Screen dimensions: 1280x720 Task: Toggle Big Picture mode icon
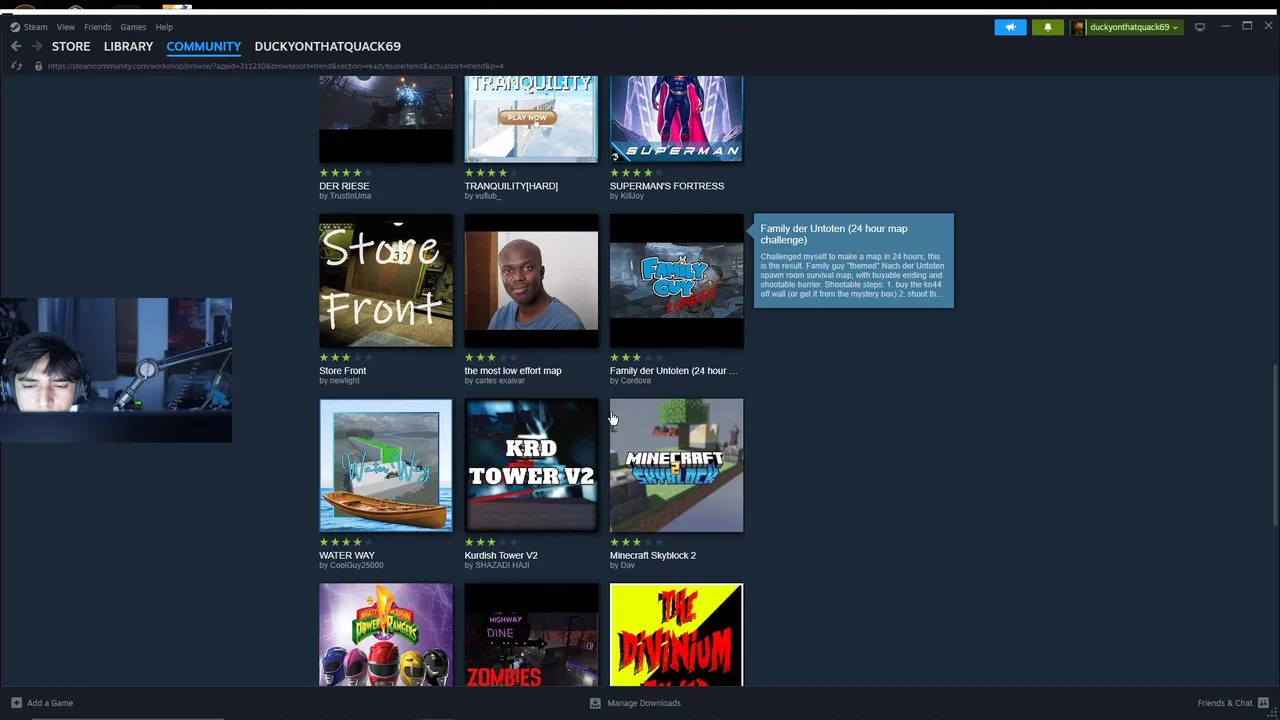point(1200,27)
